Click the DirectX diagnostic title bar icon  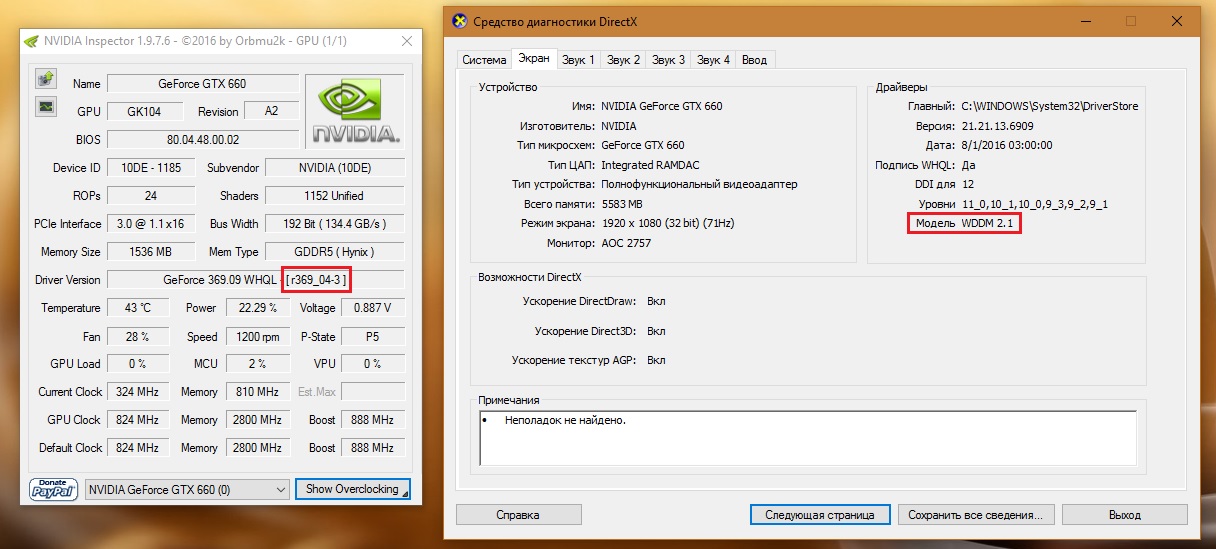click(x=460, y=20)
